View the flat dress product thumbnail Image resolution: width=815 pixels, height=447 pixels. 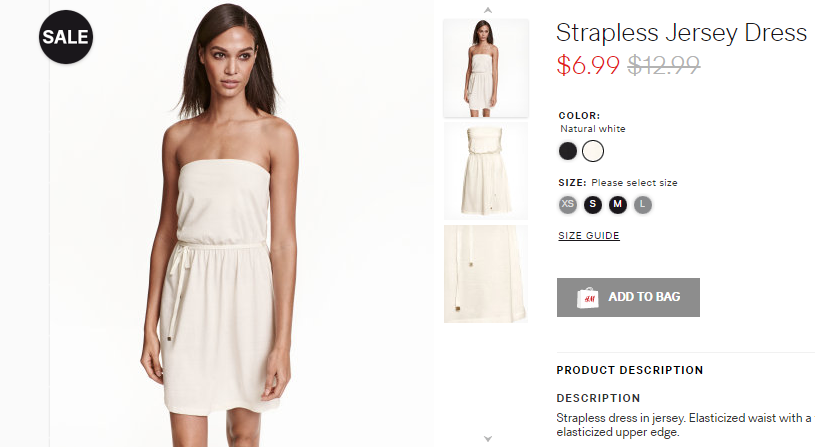(485, 170)
